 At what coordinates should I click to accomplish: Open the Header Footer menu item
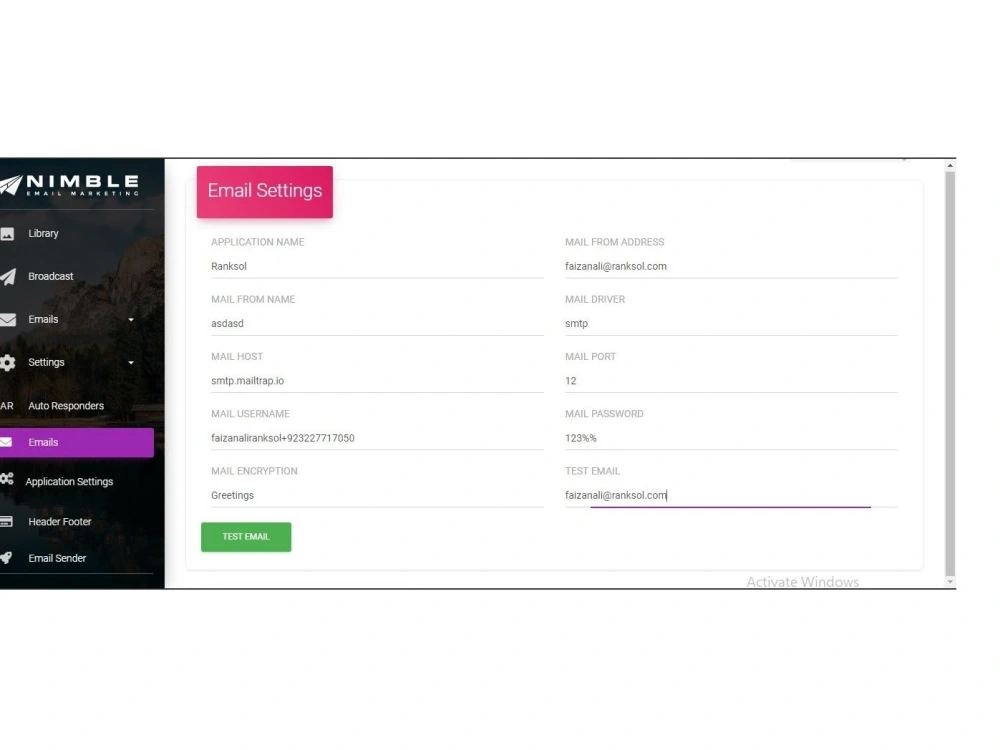tap(59, 522)
